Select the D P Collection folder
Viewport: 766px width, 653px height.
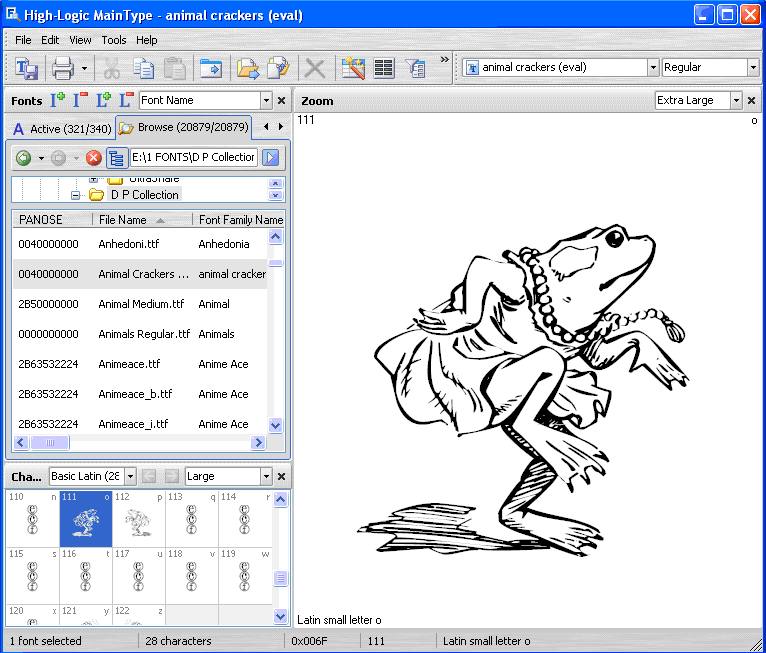pos(145,195)
